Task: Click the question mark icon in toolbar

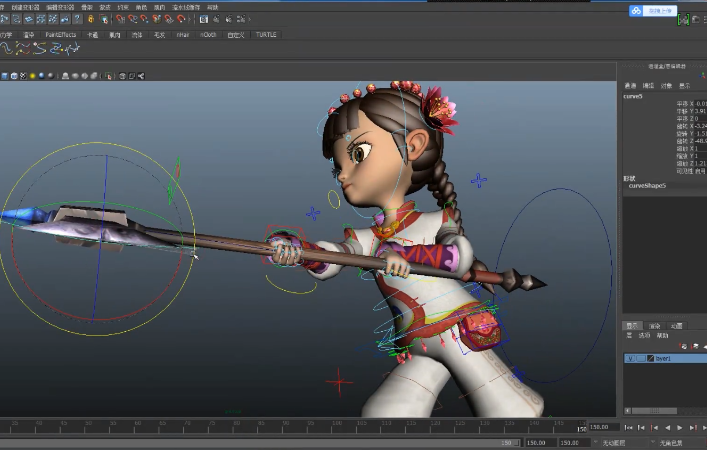Action: click(78, 19)
